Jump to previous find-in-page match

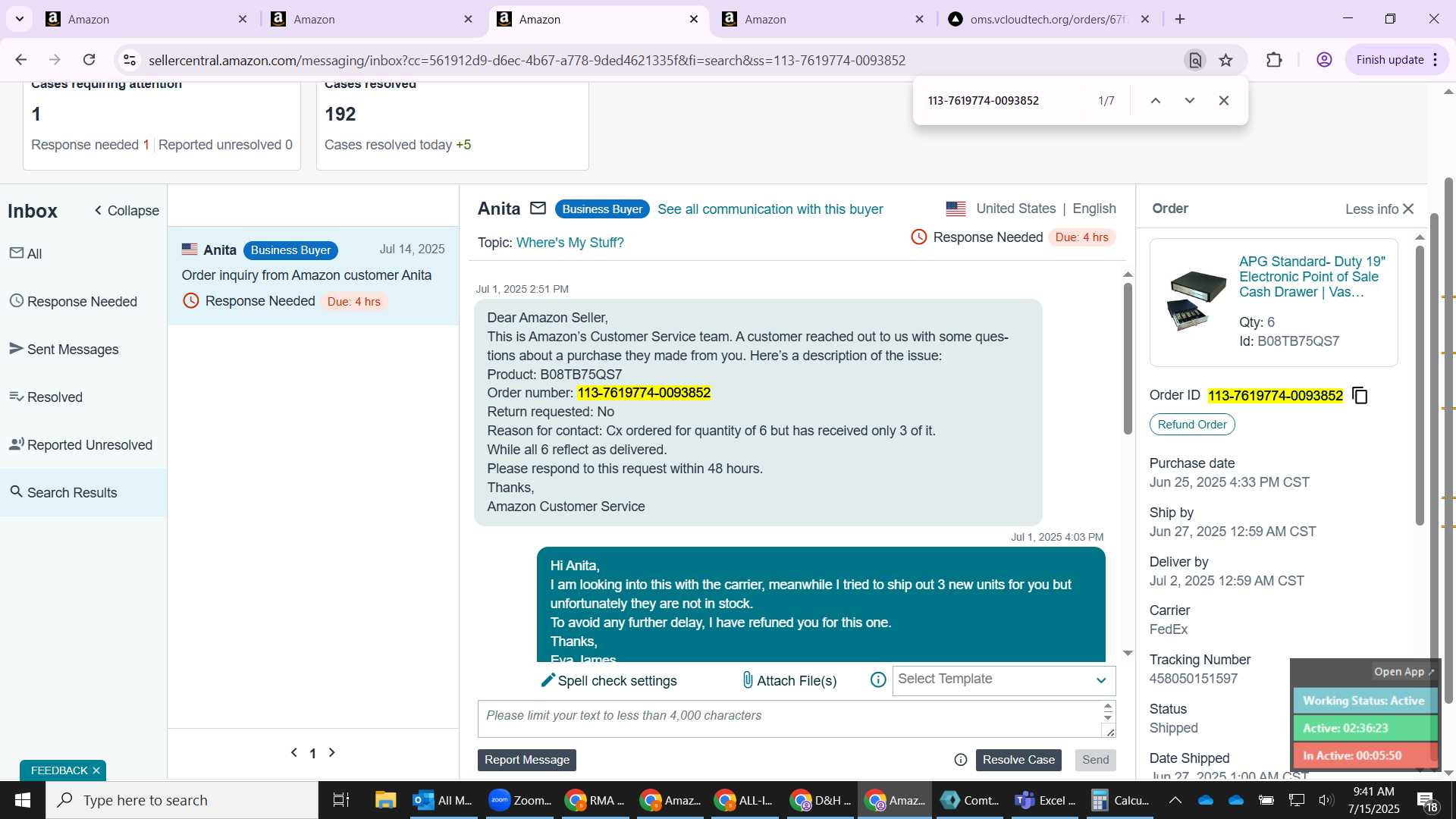coord(1156,101)
